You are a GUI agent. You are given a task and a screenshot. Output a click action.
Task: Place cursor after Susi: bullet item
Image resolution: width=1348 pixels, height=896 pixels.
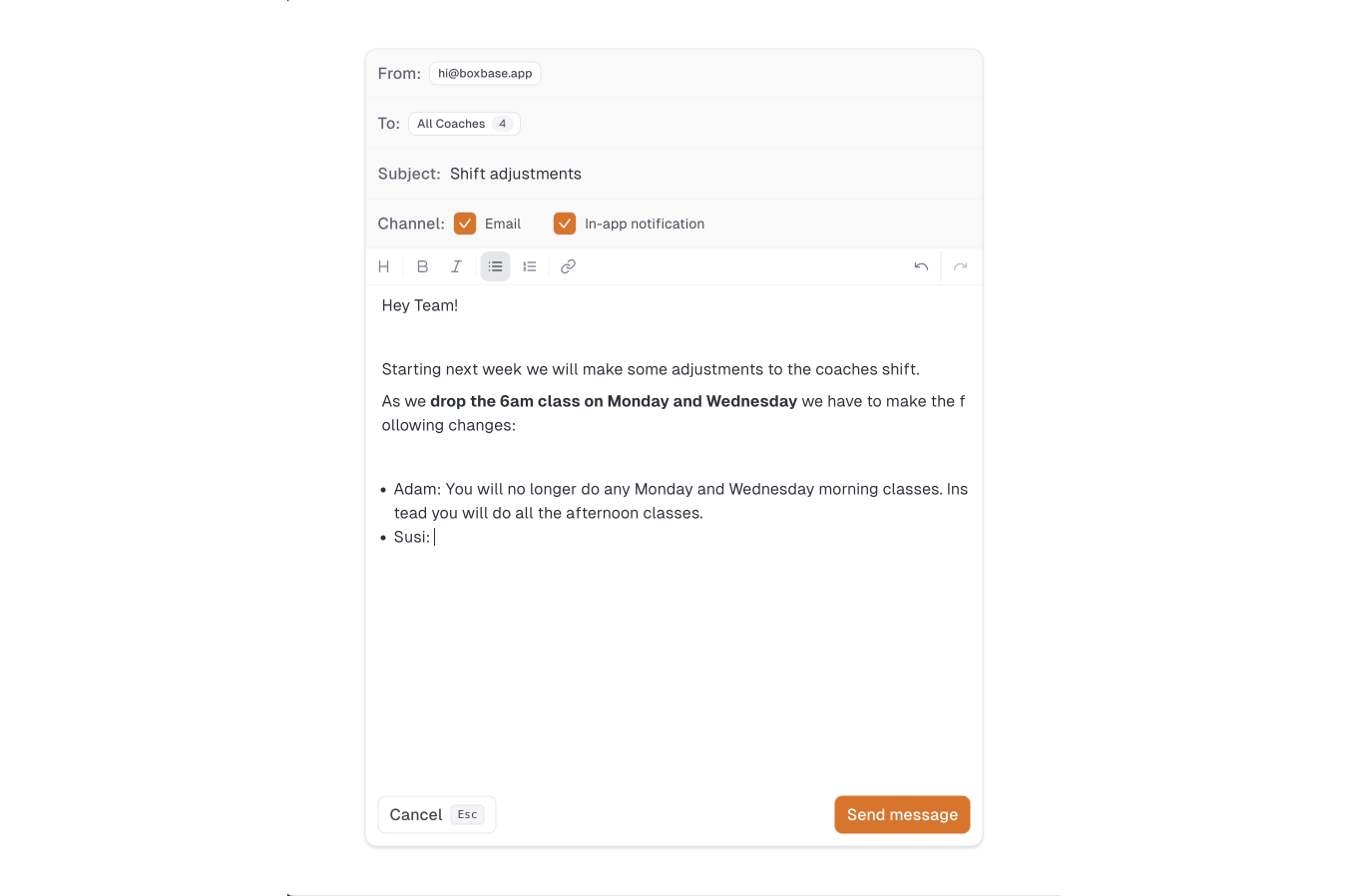pos(436,537)
